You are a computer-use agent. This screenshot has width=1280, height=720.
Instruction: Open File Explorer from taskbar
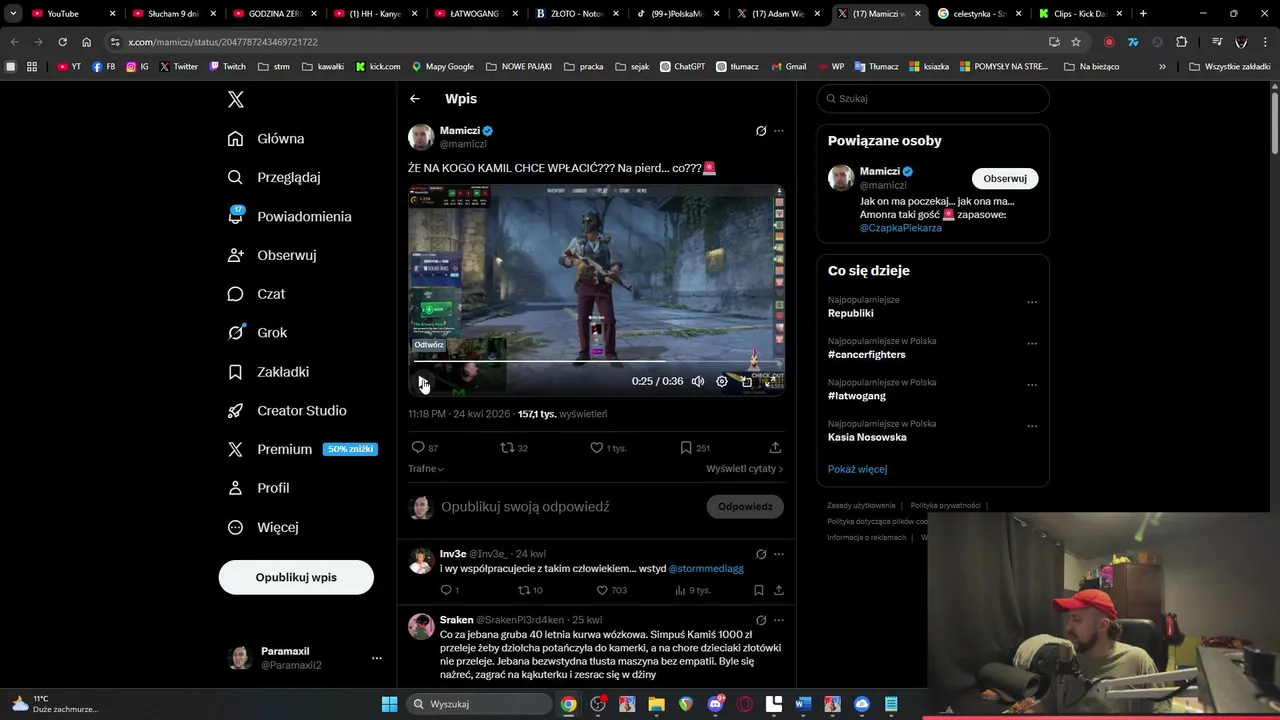point(656,704)
